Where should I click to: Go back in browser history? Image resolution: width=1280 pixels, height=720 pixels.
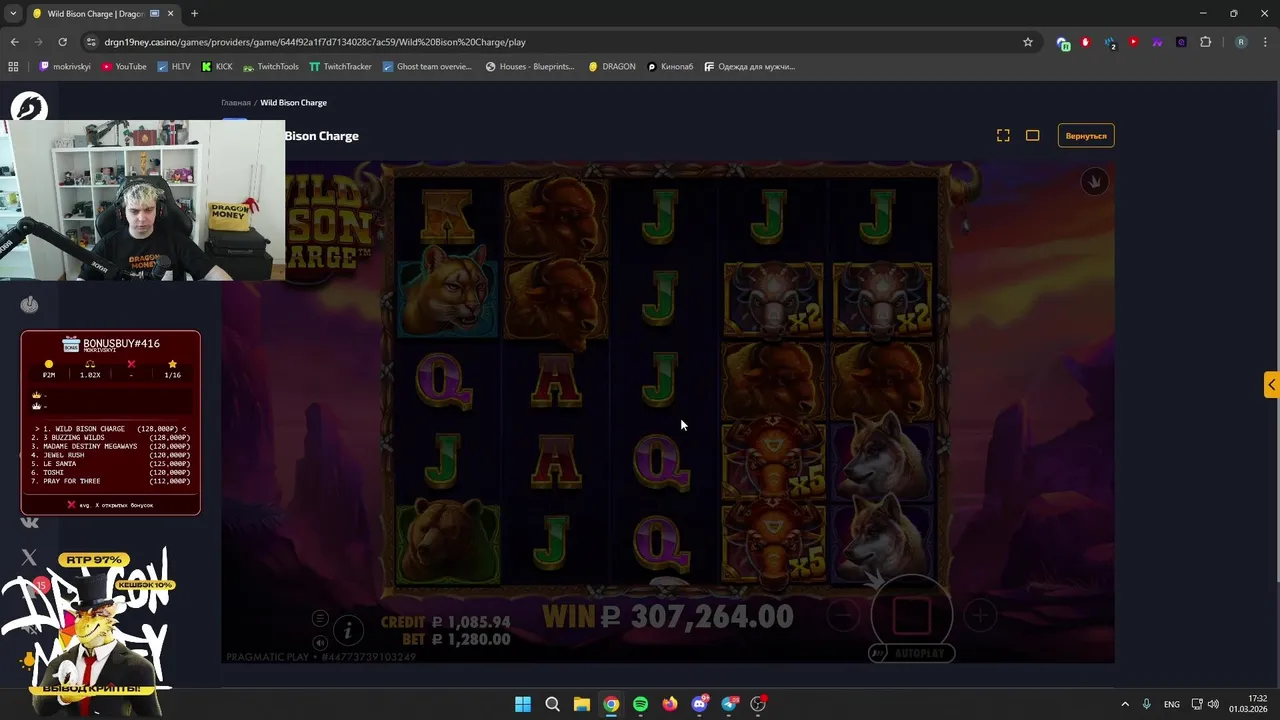pyautogui.click(x=14, y=42)
